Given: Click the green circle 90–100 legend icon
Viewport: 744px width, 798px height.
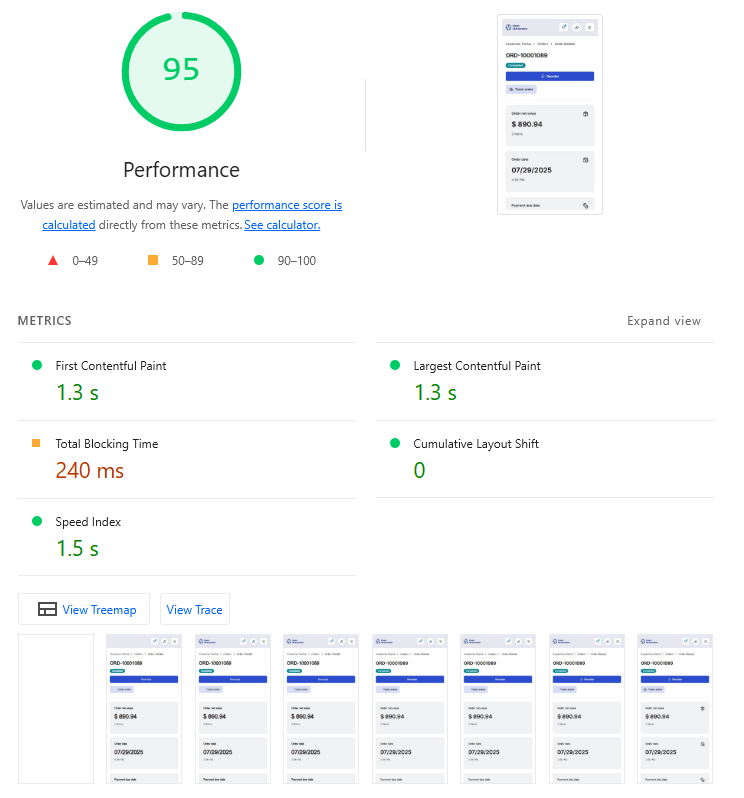Looking at the screenshot, I should [258, 261].
